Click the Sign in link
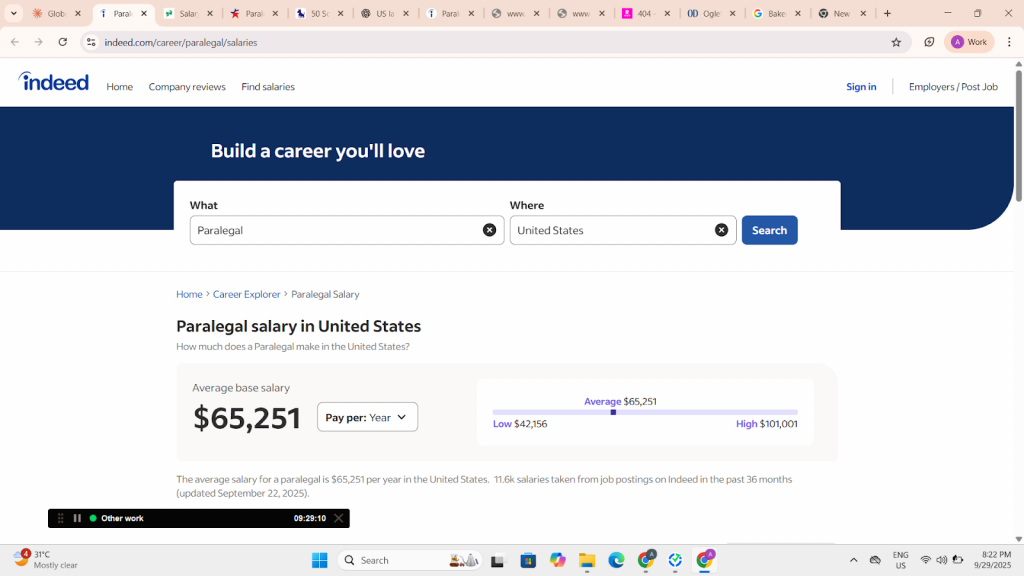1024x576 pixels. pos(861,87)
